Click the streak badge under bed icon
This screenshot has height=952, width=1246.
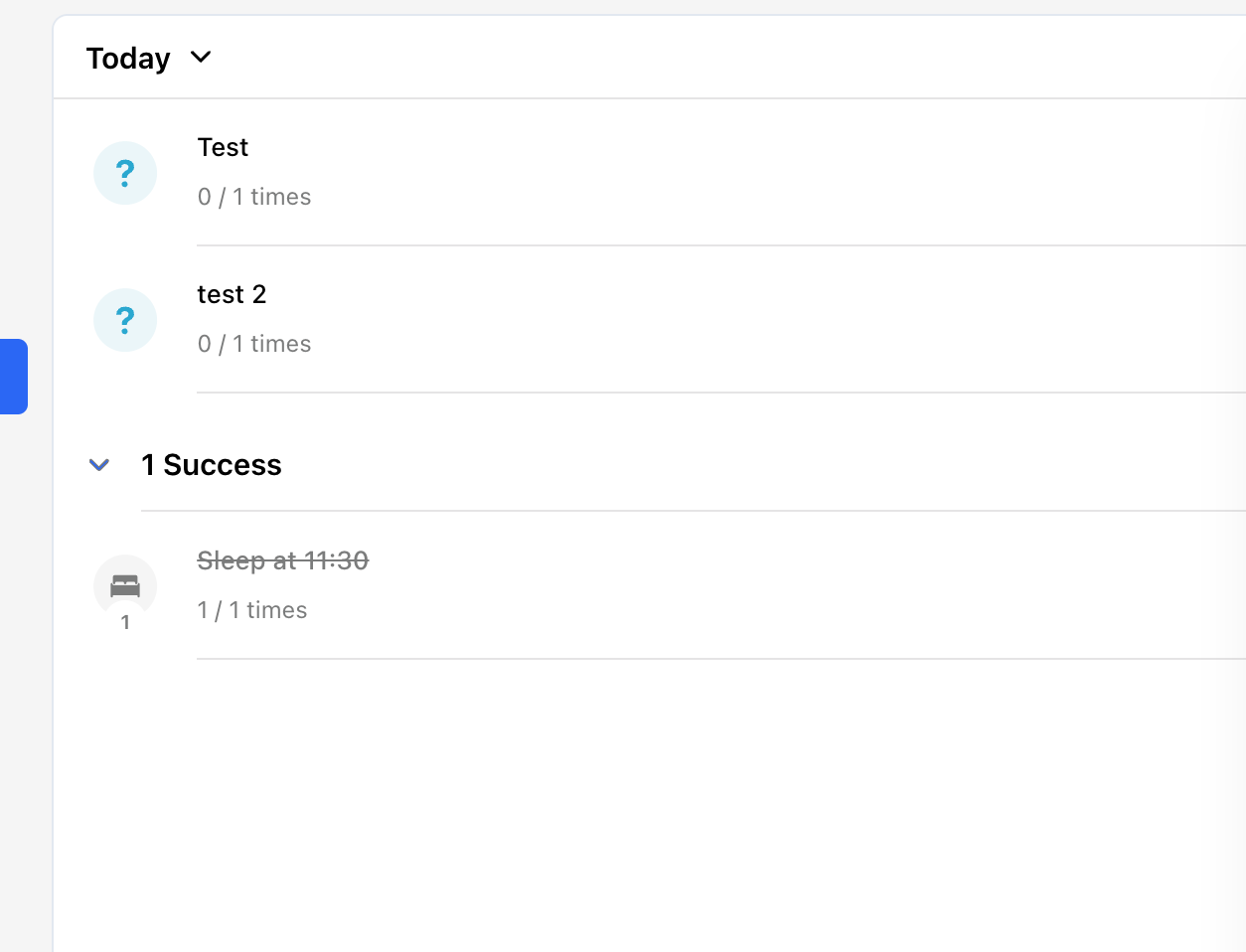[x=125, y=622]
